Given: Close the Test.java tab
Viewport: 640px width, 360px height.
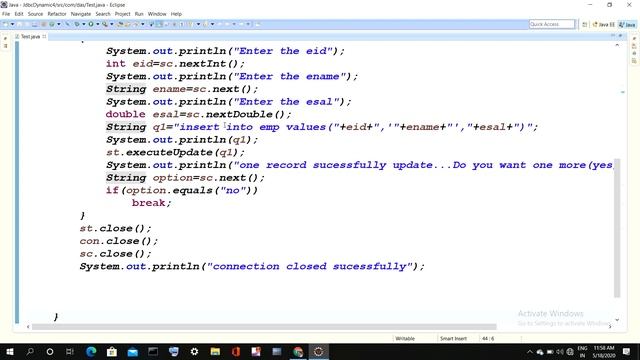Looking at the screenshot, I should click(44, 36).
